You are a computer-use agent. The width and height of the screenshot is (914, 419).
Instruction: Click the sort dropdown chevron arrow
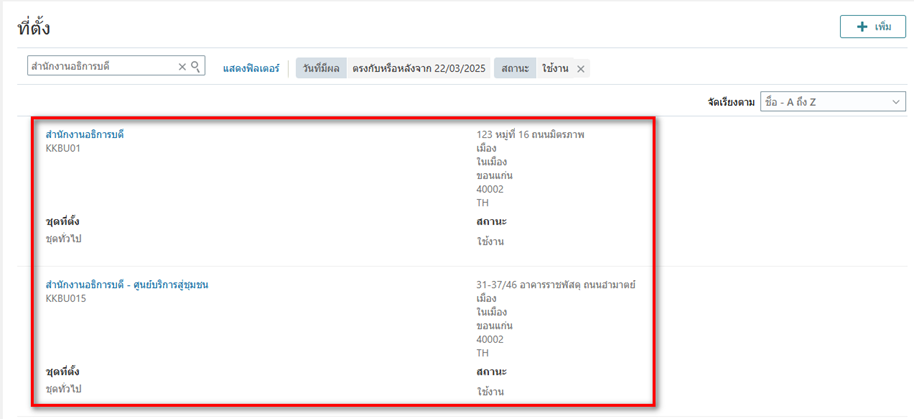pyautogui.click(x=894, y=102)
